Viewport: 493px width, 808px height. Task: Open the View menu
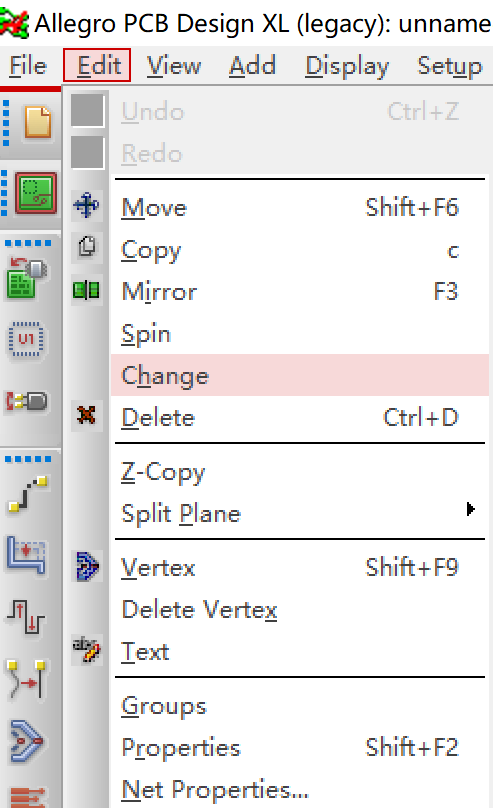tap(174, 66)
